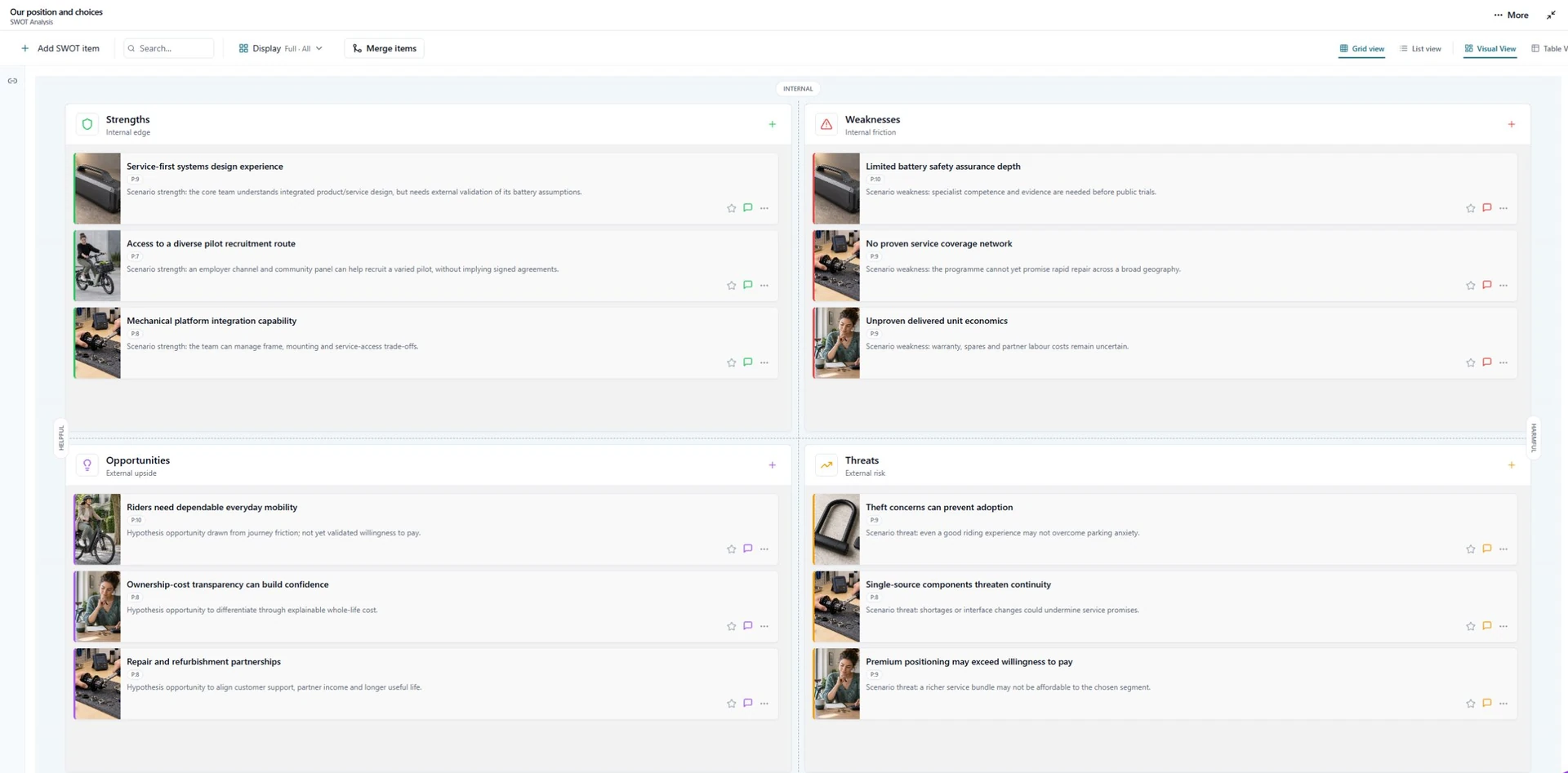Click the Merge items button
The width and height of the screenshot is (1568, 773).
(384, 48)
